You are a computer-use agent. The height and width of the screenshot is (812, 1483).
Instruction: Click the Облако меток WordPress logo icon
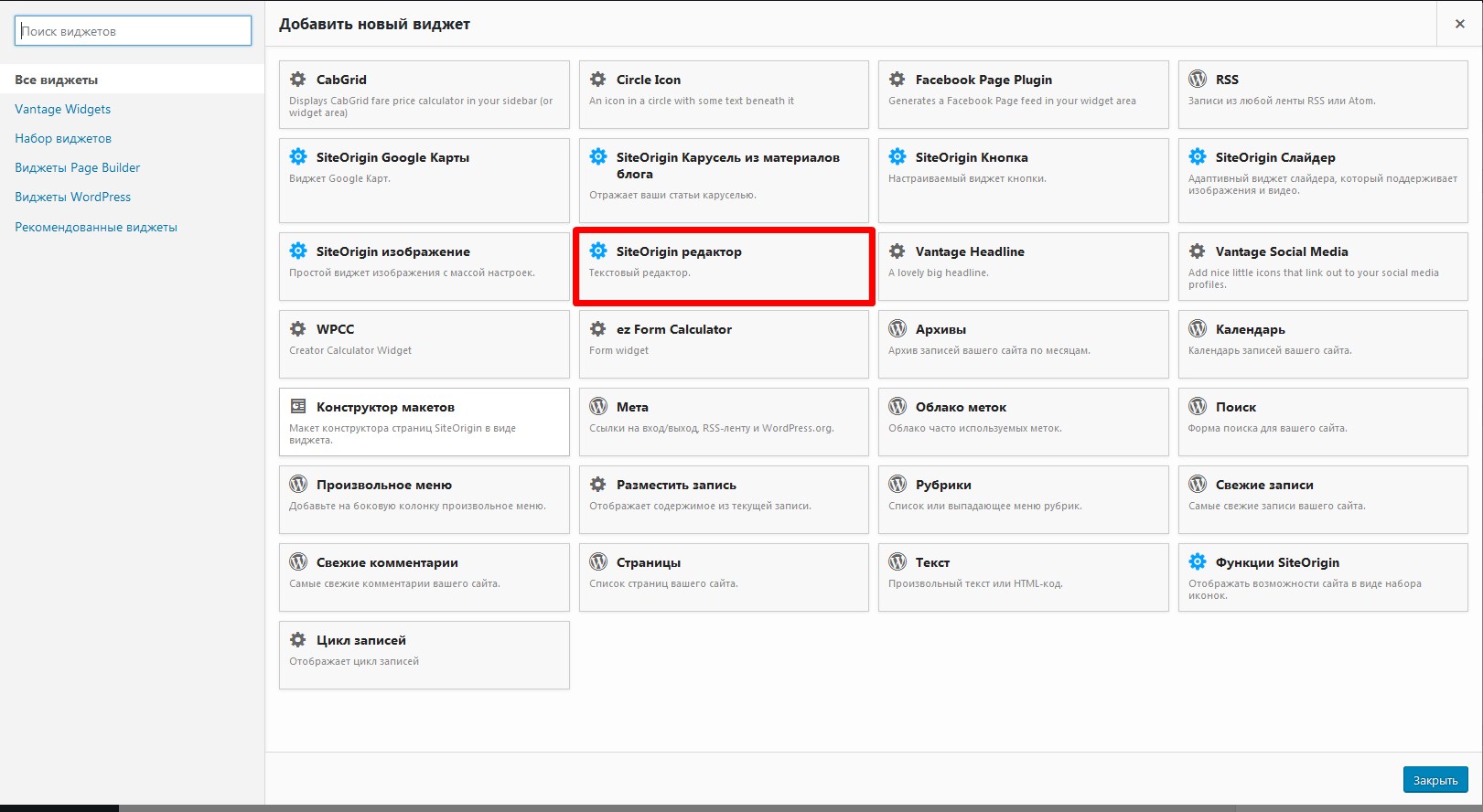coord(897,407)
